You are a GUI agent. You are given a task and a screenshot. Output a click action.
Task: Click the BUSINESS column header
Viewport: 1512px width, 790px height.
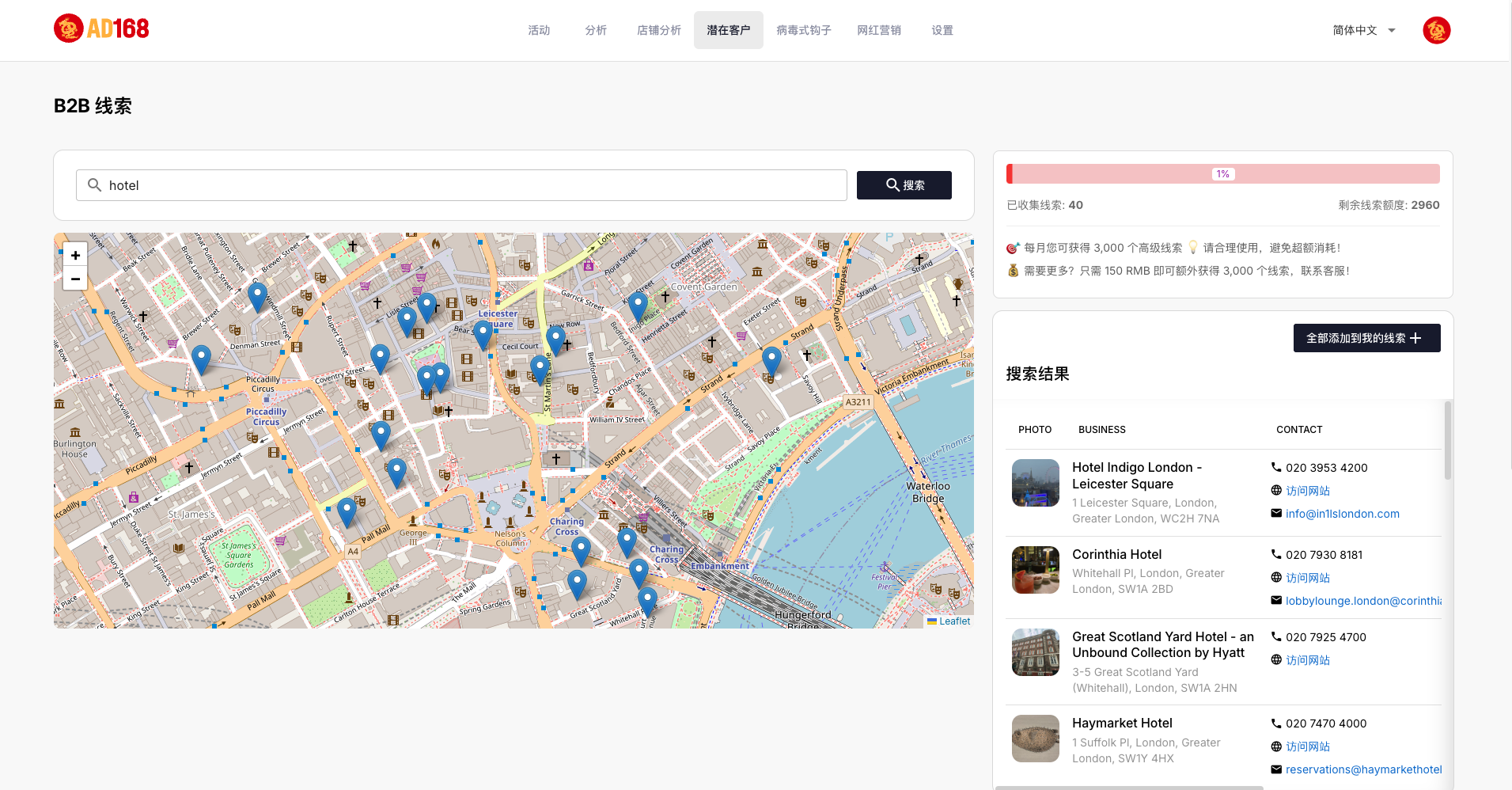1101,430
